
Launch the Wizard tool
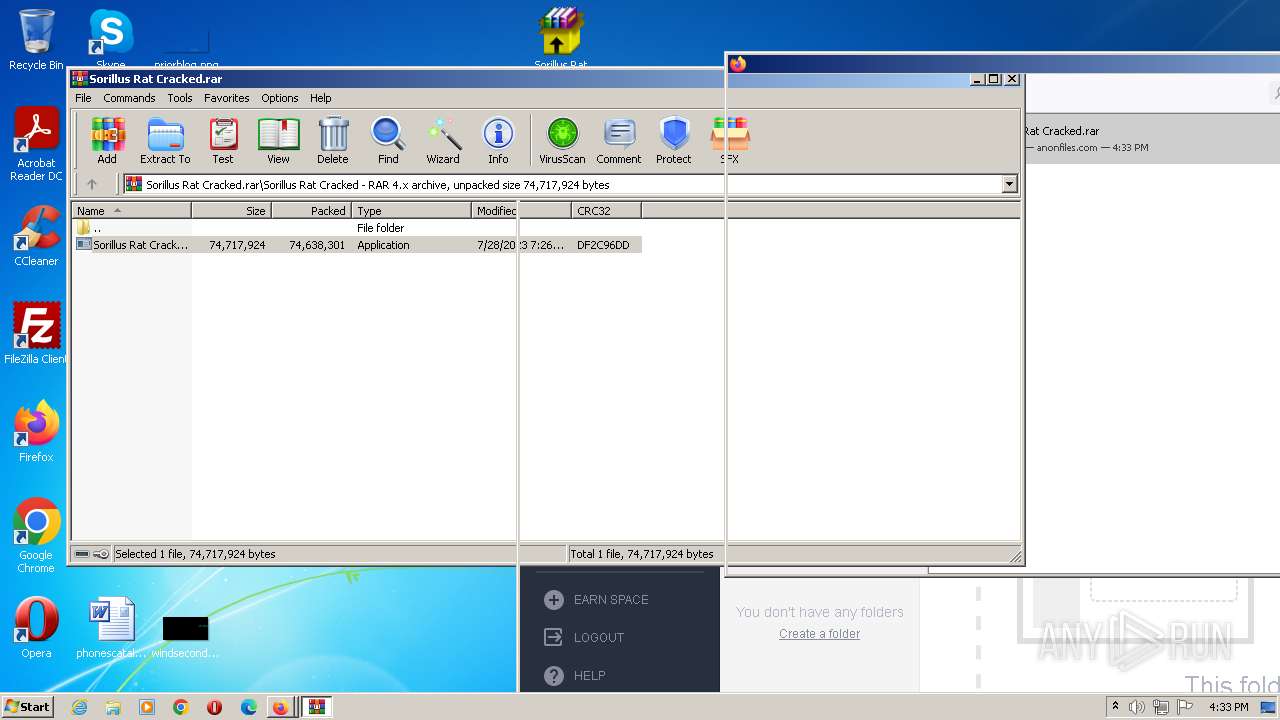click(443, 140)
